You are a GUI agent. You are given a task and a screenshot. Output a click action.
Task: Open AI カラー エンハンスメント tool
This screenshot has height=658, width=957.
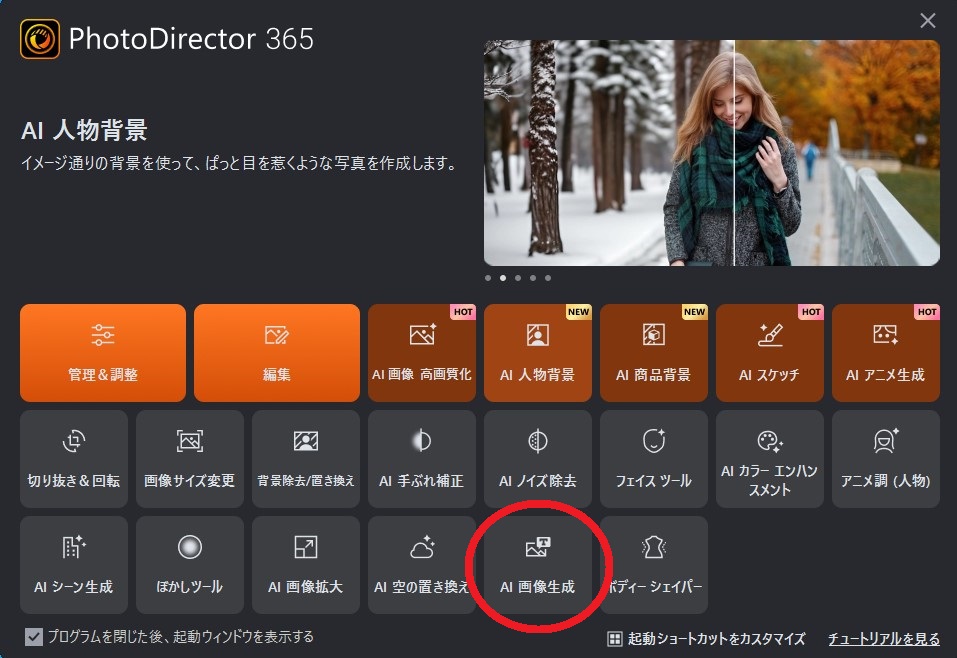pos(770,459)
